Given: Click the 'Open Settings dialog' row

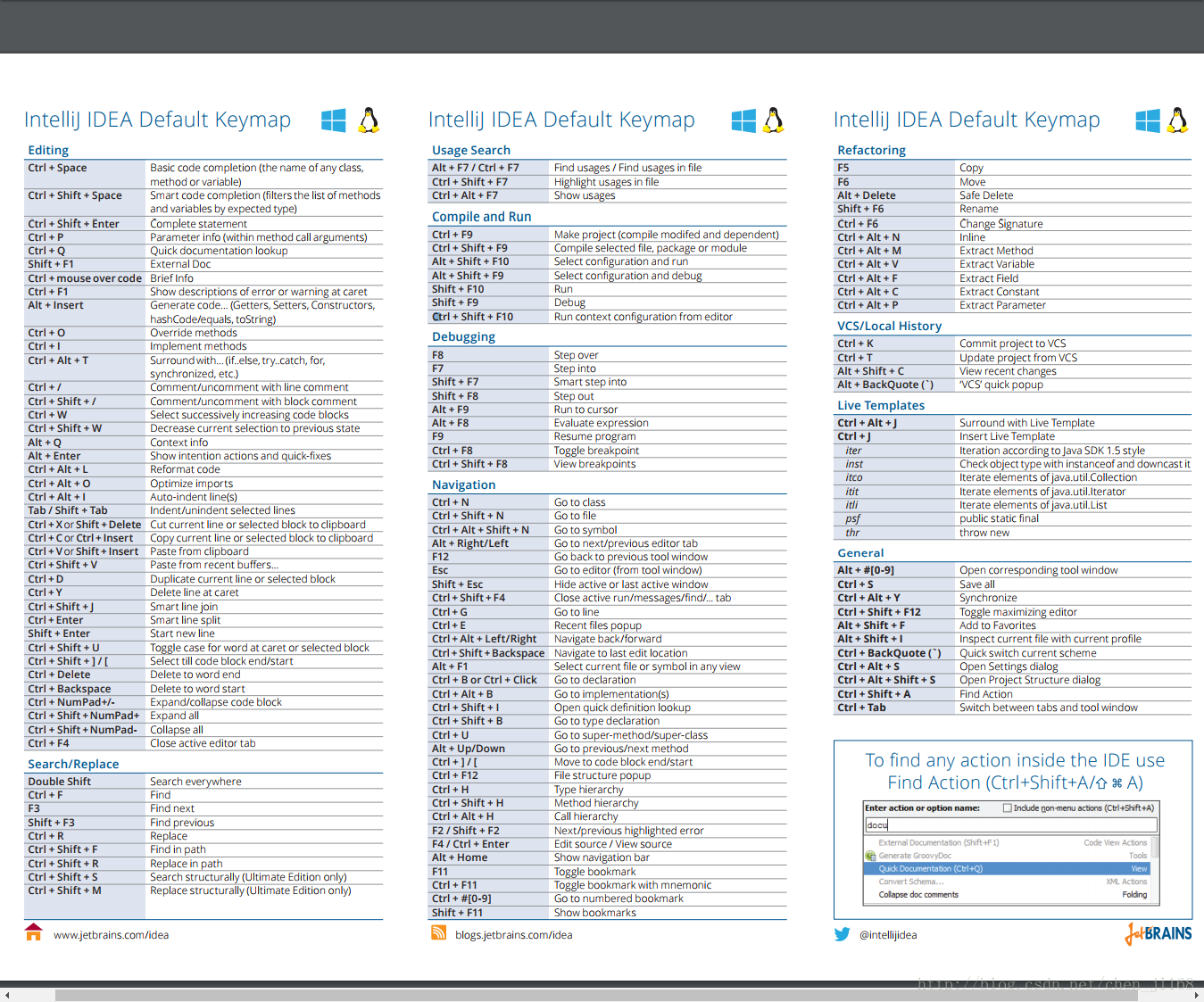Looking at the screenshot, I should point(1013,667).
